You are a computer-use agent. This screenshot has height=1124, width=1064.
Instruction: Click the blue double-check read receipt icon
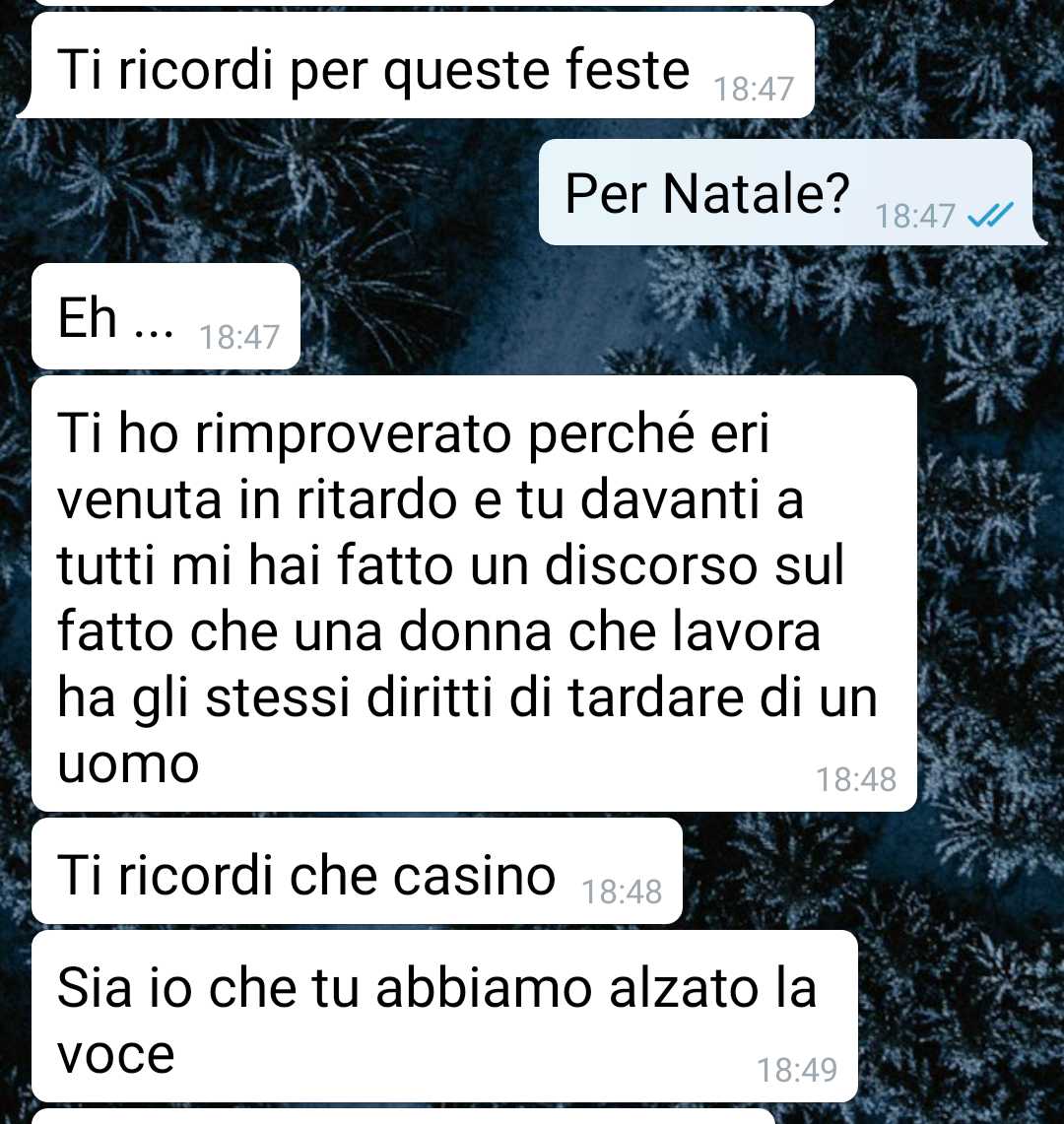[x=990, y=215]
